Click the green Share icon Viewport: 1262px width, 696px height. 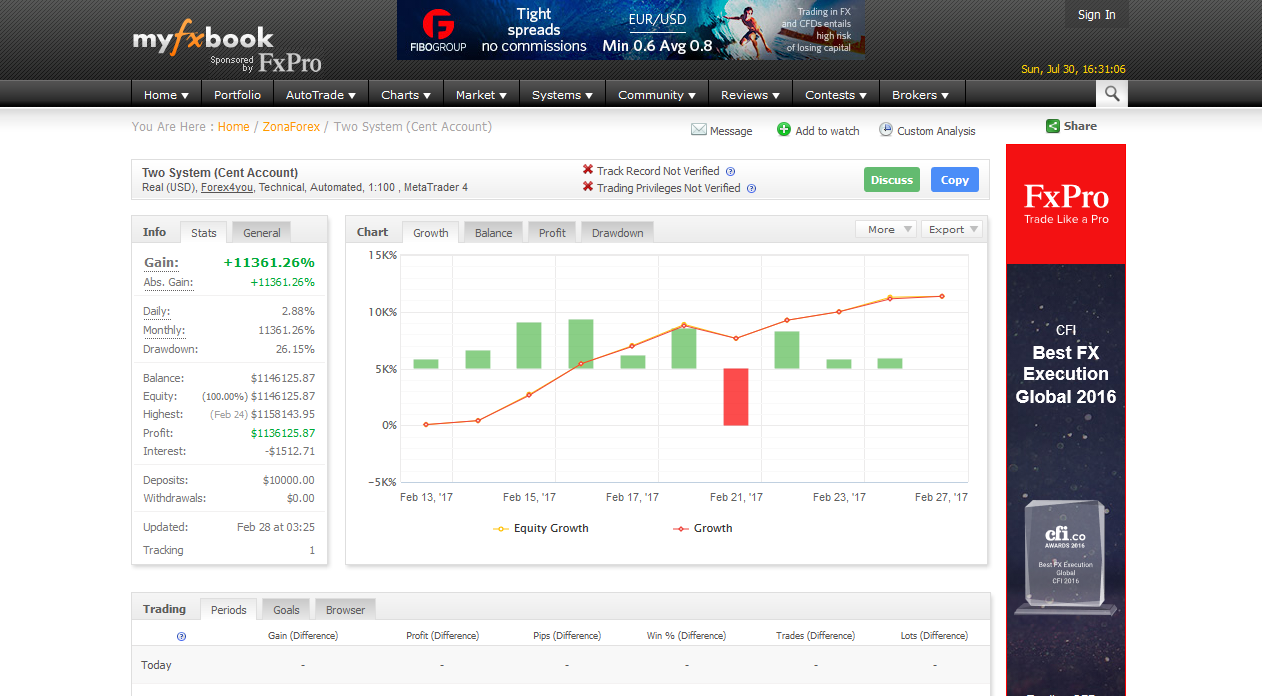pos(1052,126)
